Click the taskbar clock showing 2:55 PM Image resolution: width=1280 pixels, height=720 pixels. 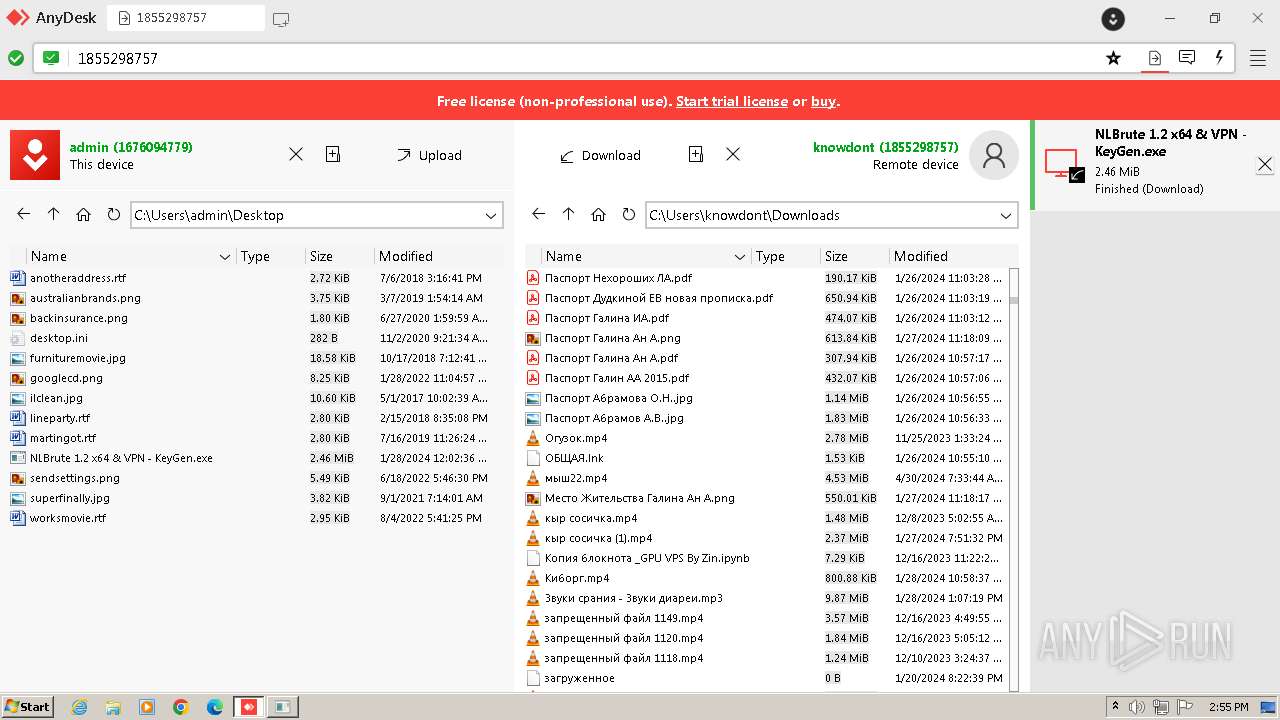coord(1230,707)
